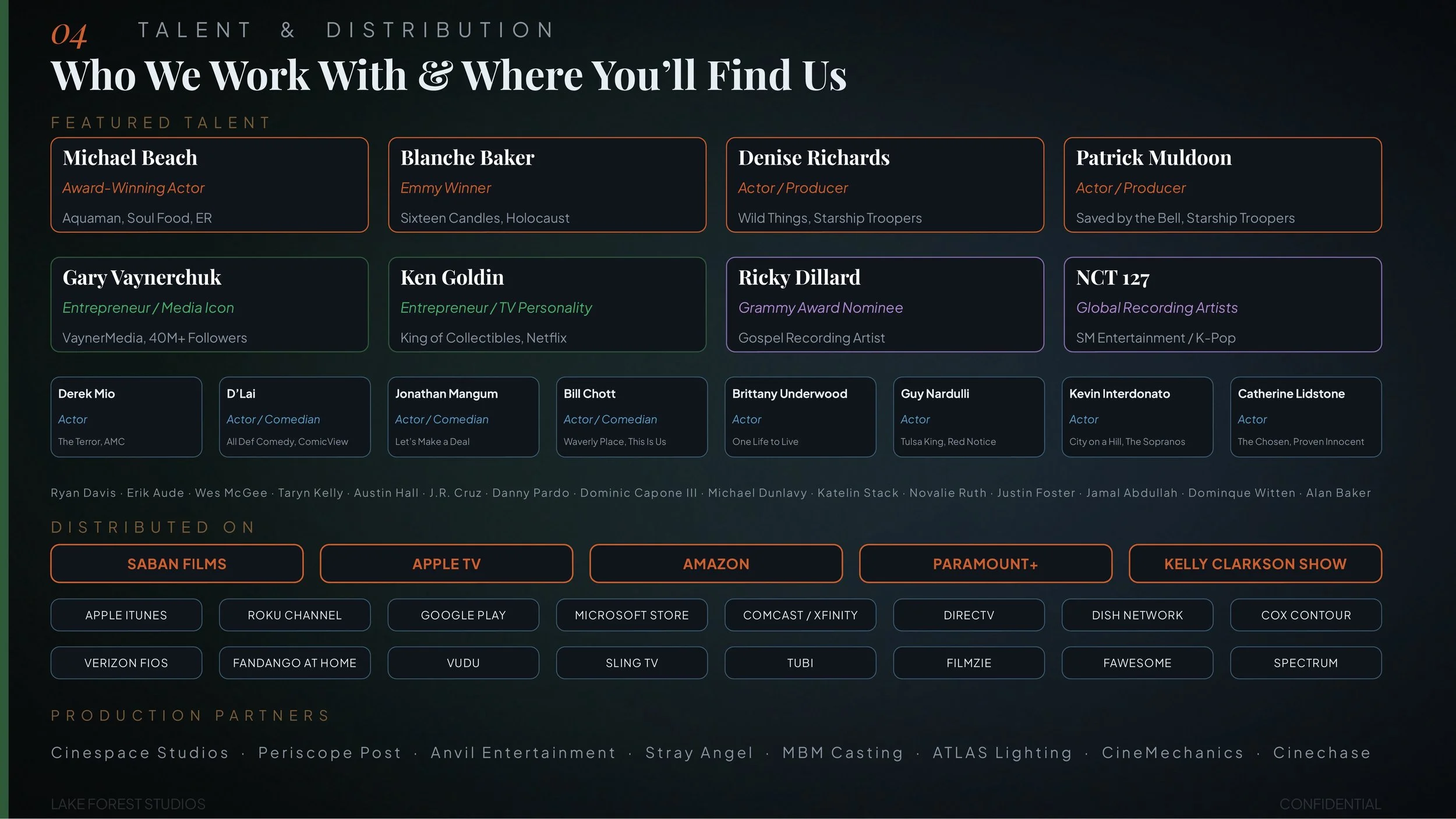Select the name "Erik Aude"
Image resolution: width=1456 pixels, height=819 pixels.
point(156,492)
